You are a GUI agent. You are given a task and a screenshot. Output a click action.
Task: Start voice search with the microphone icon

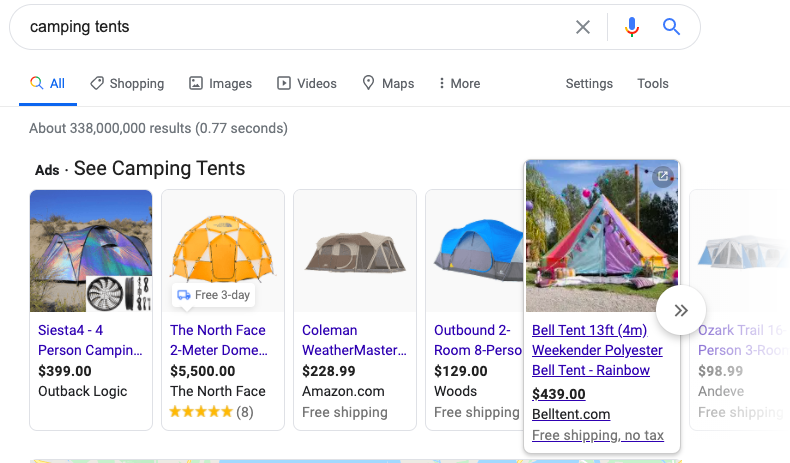[631, 27]
